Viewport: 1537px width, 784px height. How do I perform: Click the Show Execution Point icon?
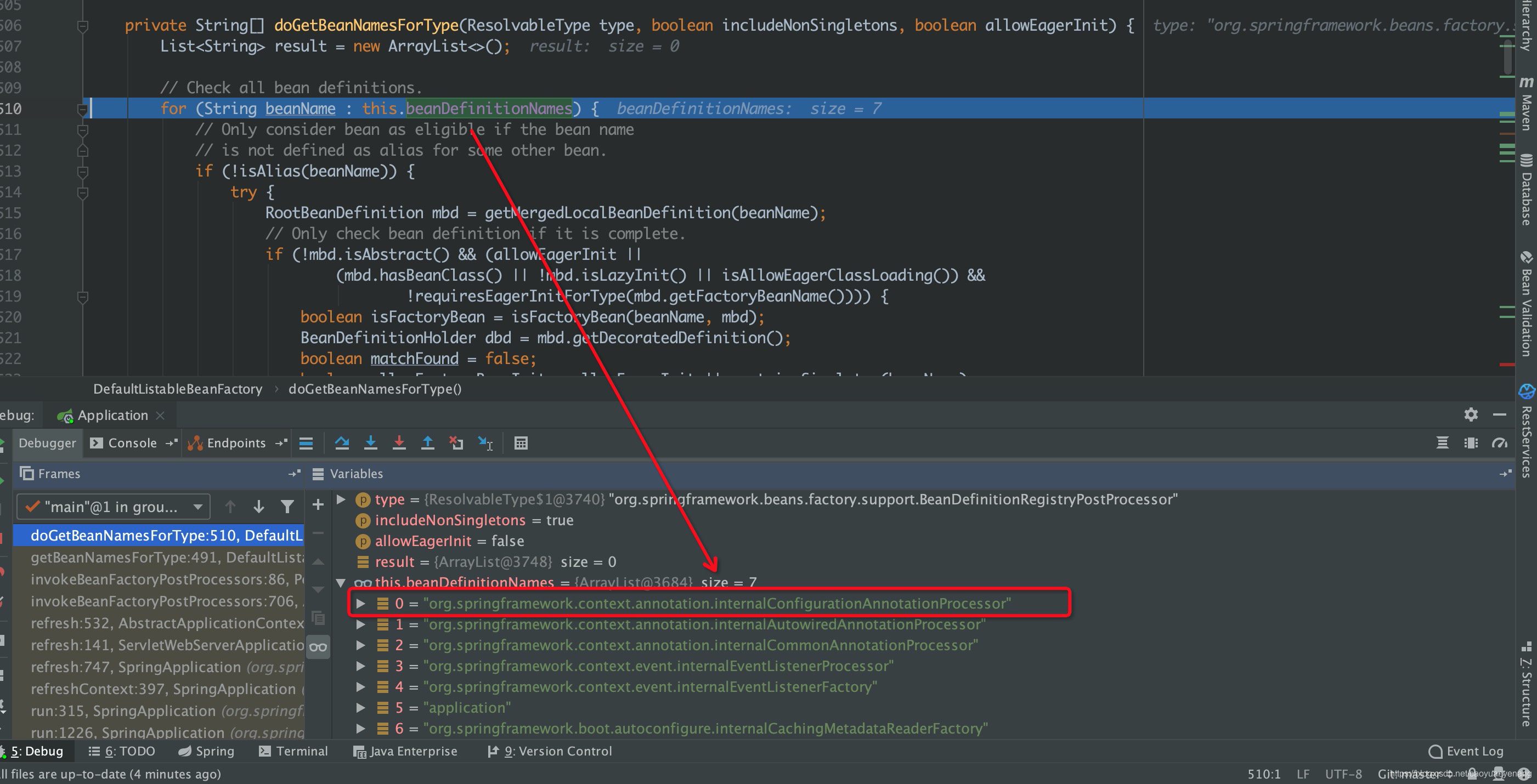point(306,443)
